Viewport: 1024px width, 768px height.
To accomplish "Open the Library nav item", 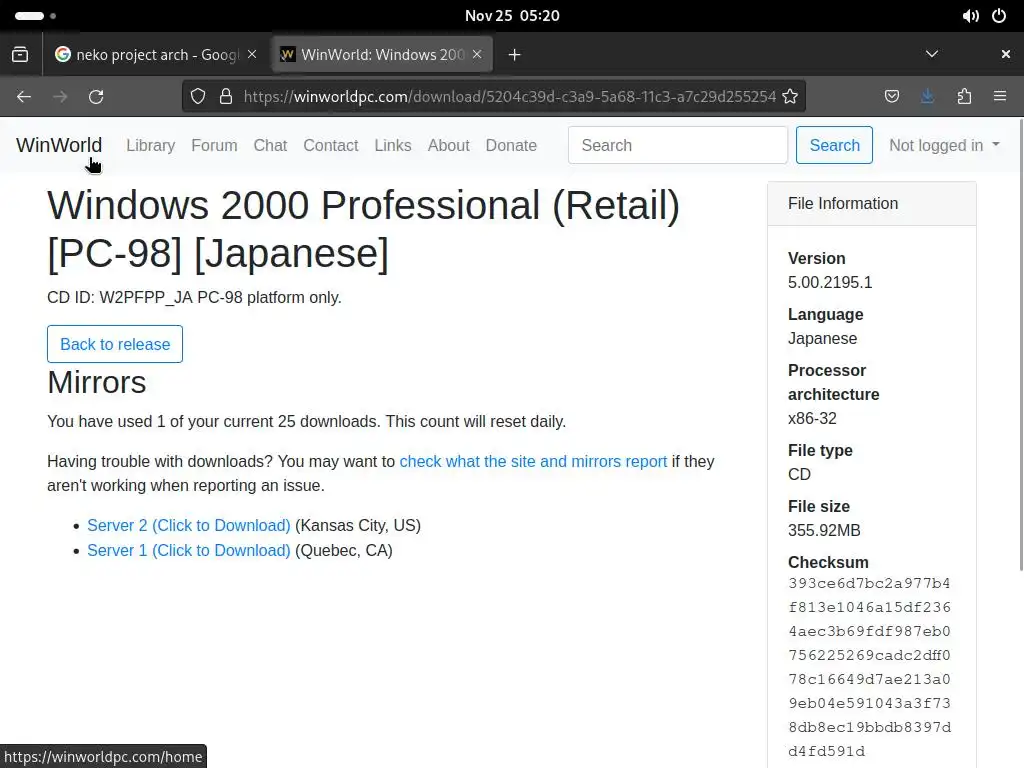I will pyautogui.click(x=150, y=145).
